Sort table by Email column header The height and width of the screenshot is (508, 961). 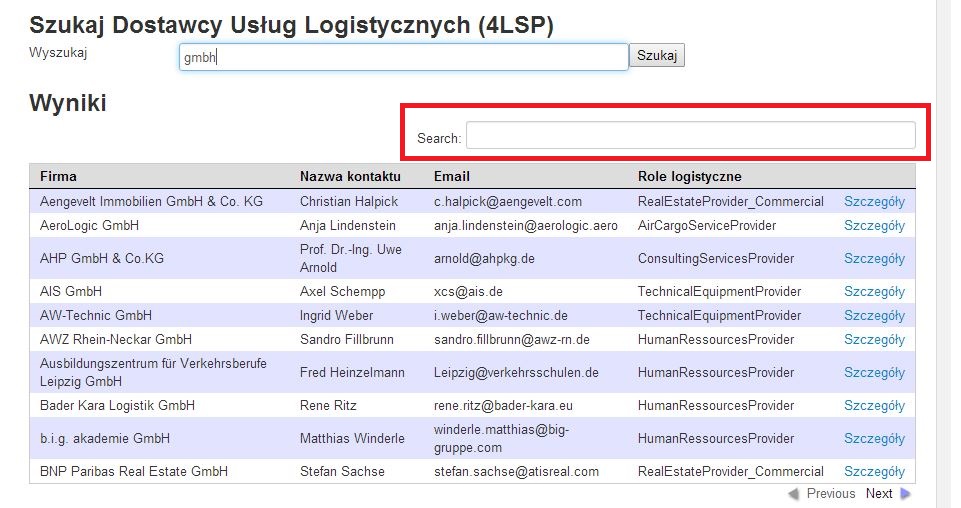pyautogui.click(x=452, y=176)
